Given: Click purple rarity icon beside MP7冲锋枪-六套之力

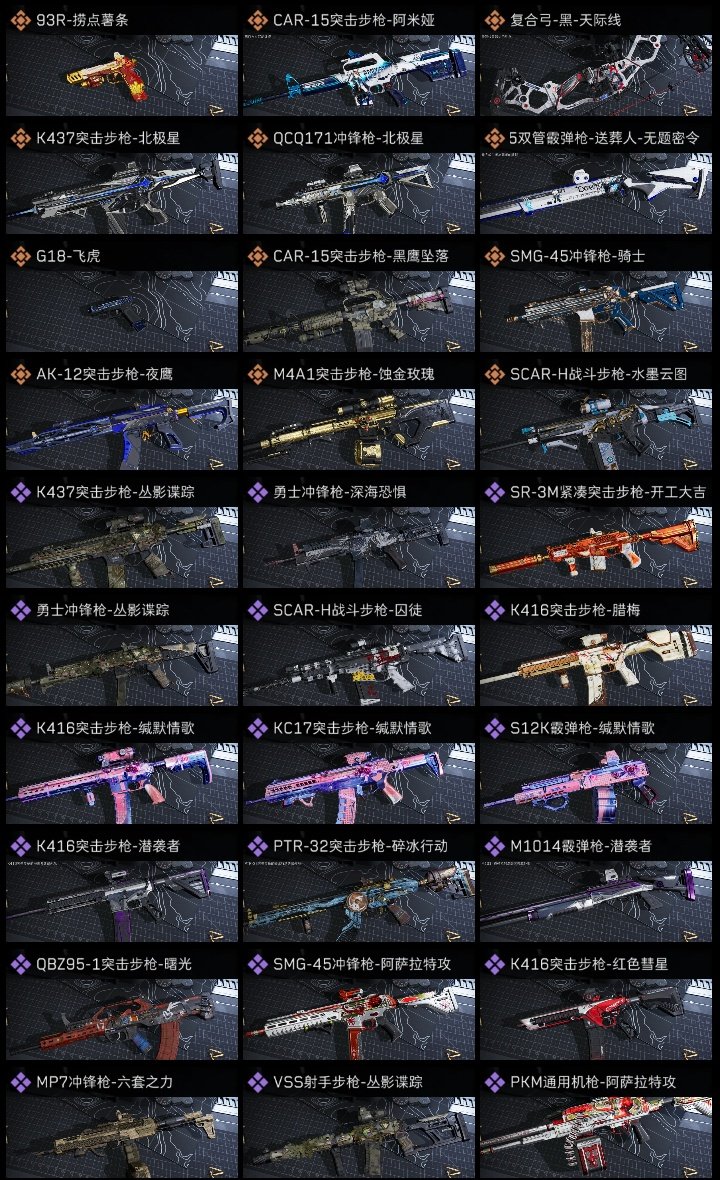Looking at the screenshot, I should [21, 1082].
